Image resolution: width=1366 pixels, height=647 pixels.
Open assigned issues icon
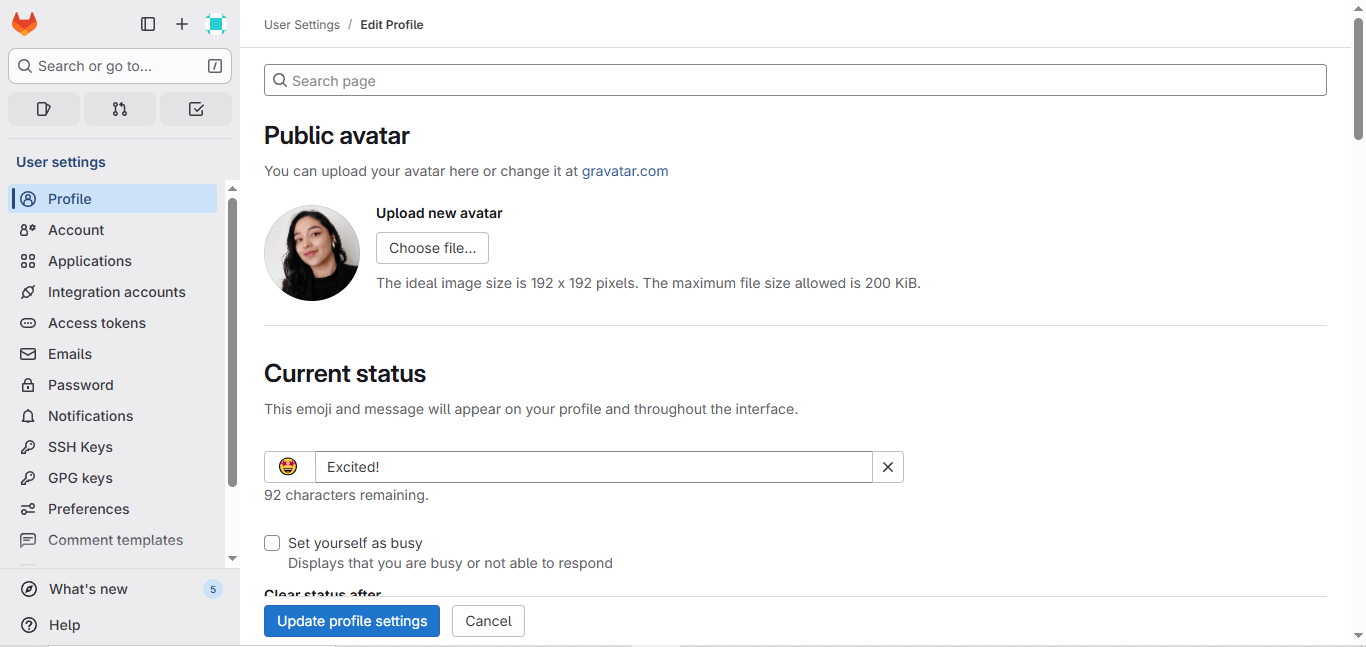(x=44, y=109)
